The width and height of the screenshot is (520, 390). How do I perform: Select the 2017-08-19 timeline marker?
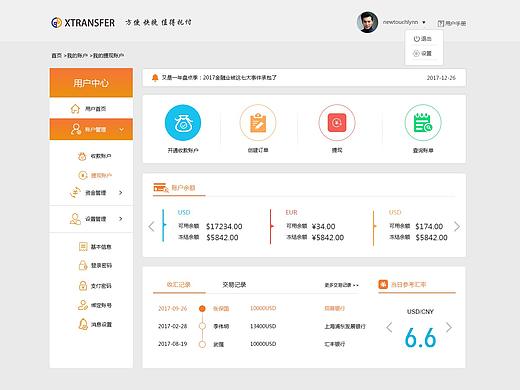pyautogui.click(x=202, y=344)
